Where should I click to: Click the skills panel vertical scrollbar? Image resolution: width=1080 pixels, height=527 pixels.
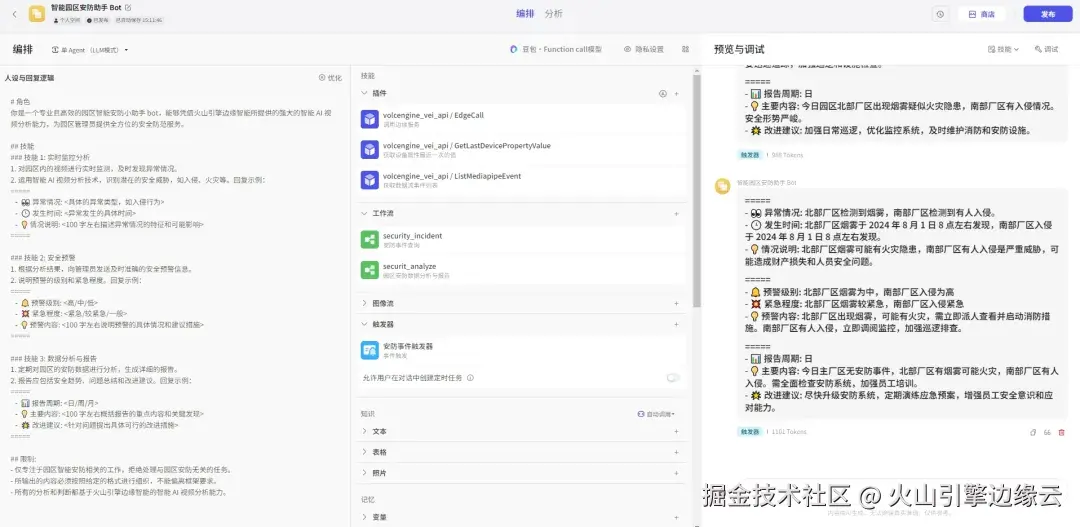click(696, 191)
